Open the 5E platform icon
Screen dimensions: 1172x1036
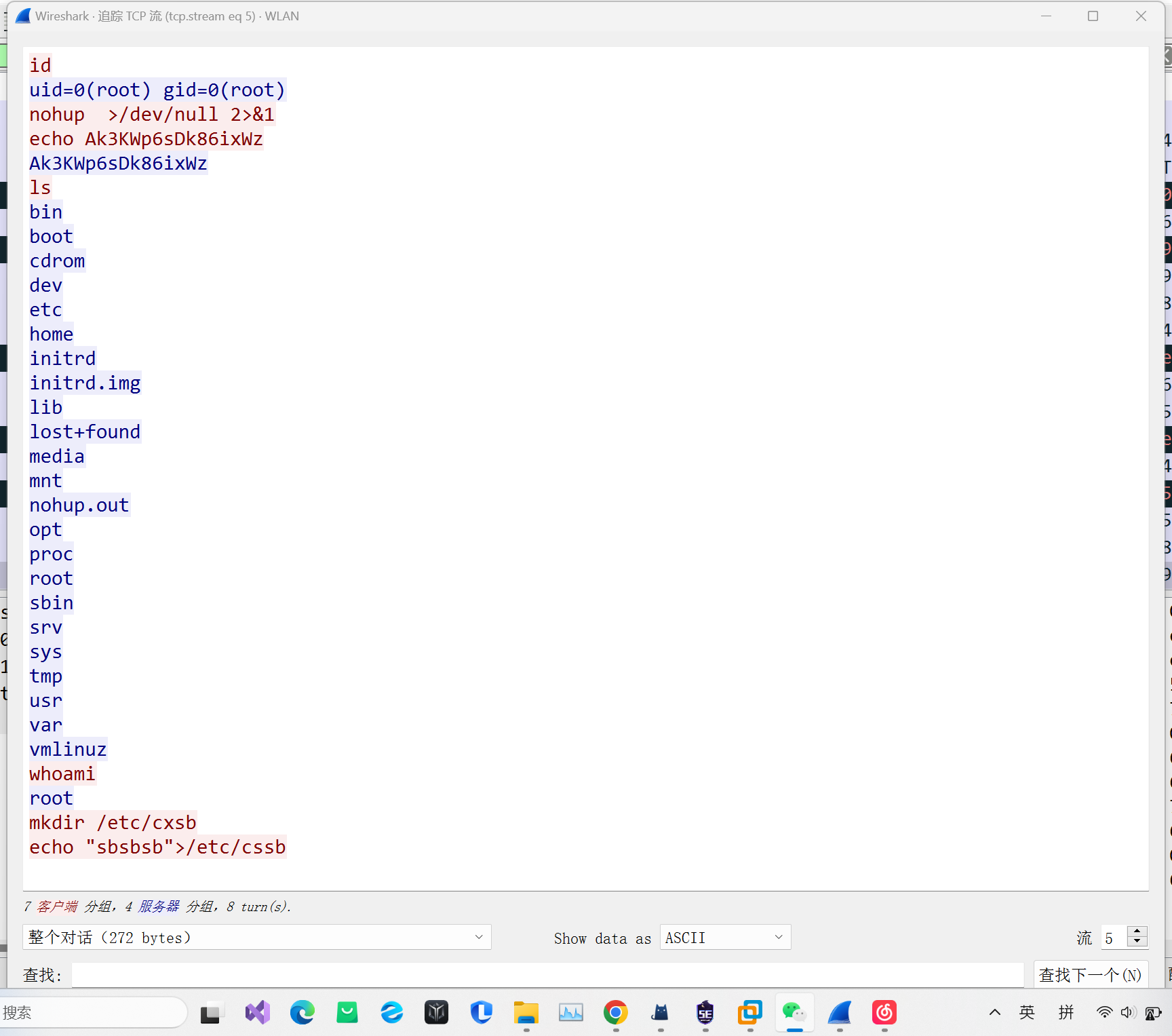(x=705, y=1013)
